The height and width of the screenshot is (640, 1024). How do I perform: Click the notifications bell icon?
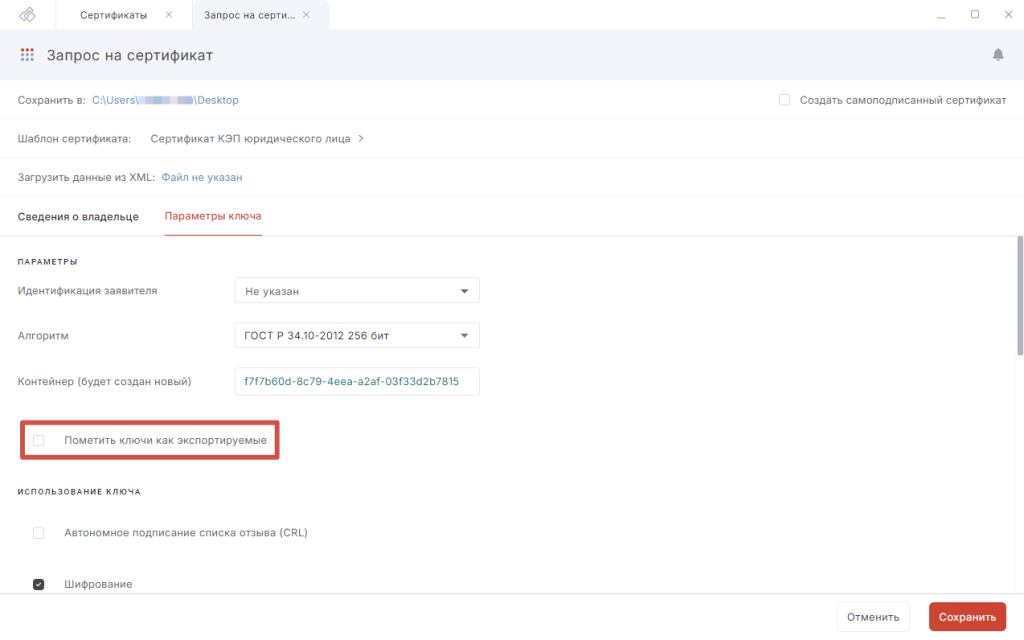(x=998, y=55)
